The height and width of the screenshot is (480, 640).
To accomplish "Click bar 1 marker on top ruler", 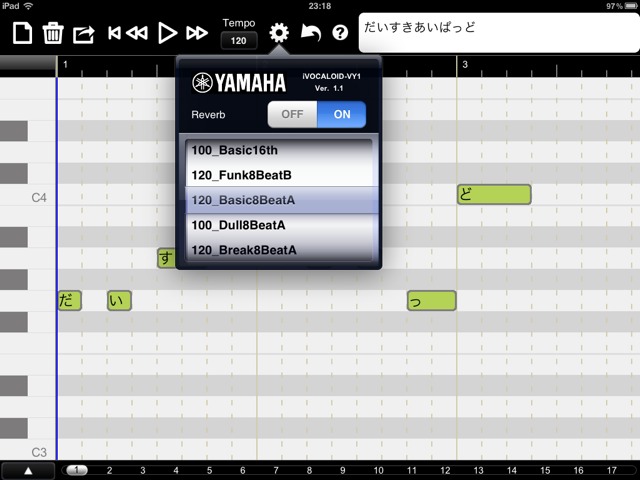I will (x=65, y=64).
